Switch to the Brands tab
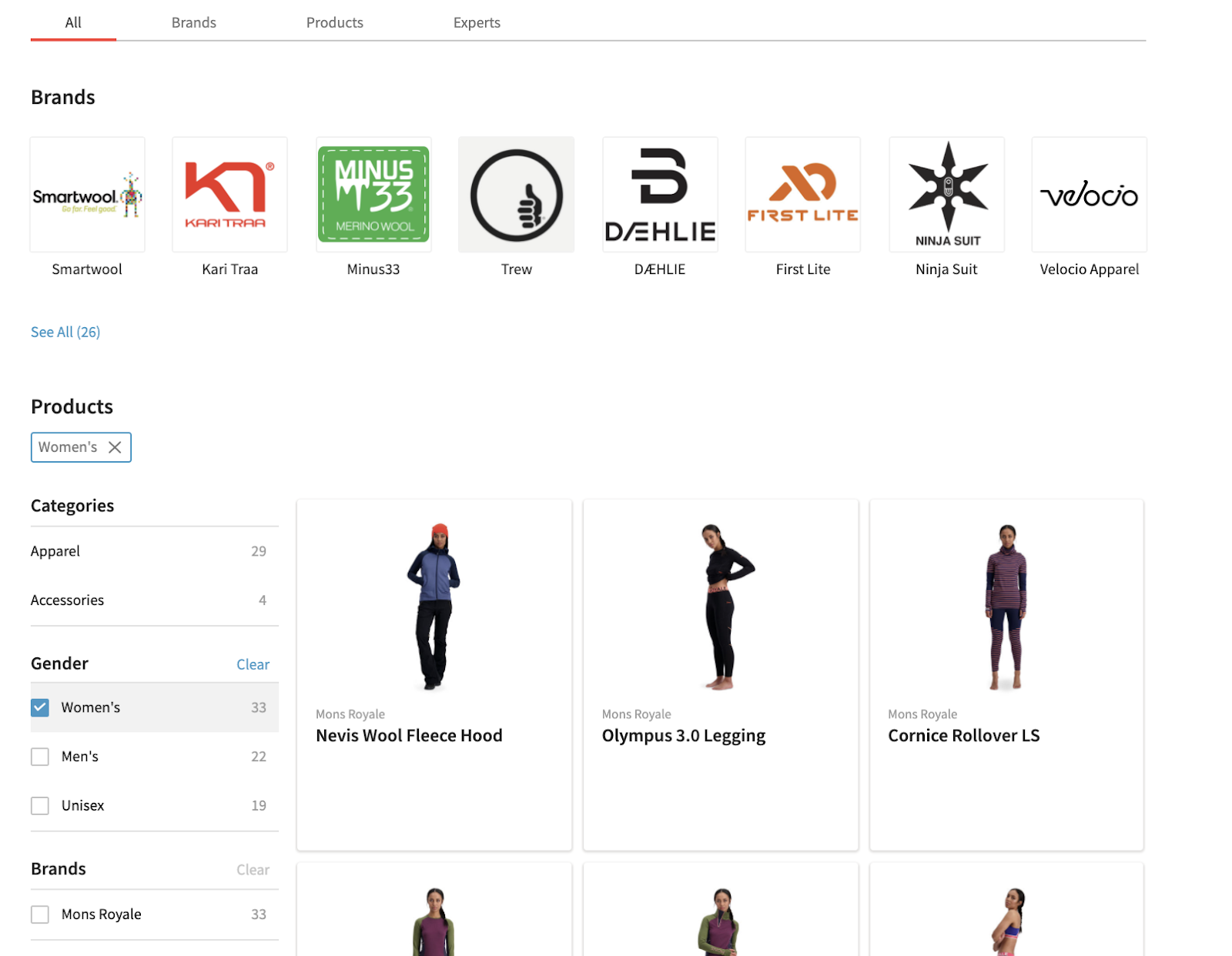1232x956 pixels. coord(194,22)
